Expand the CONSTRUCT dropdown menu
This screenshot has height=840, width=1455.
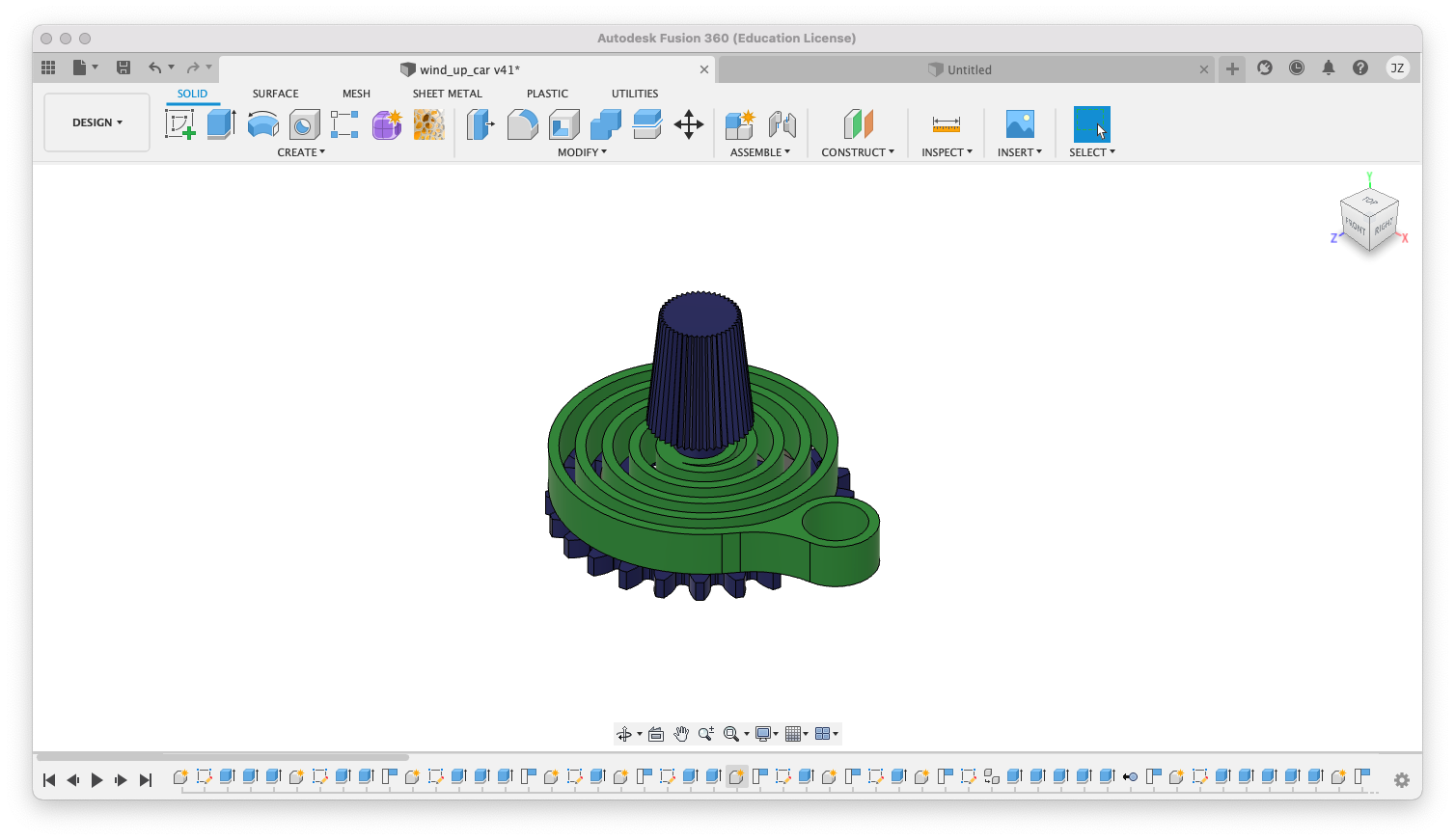click(858, 152)
